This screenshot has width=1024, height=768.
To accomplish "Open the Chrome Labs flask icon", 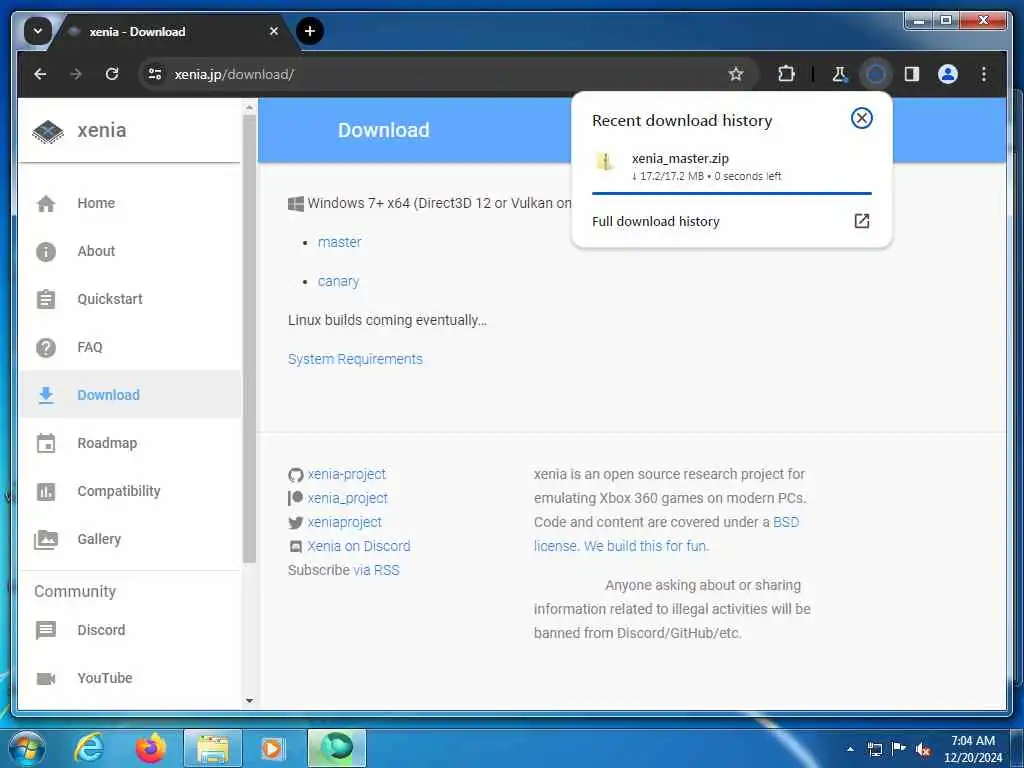I will 839,74.
